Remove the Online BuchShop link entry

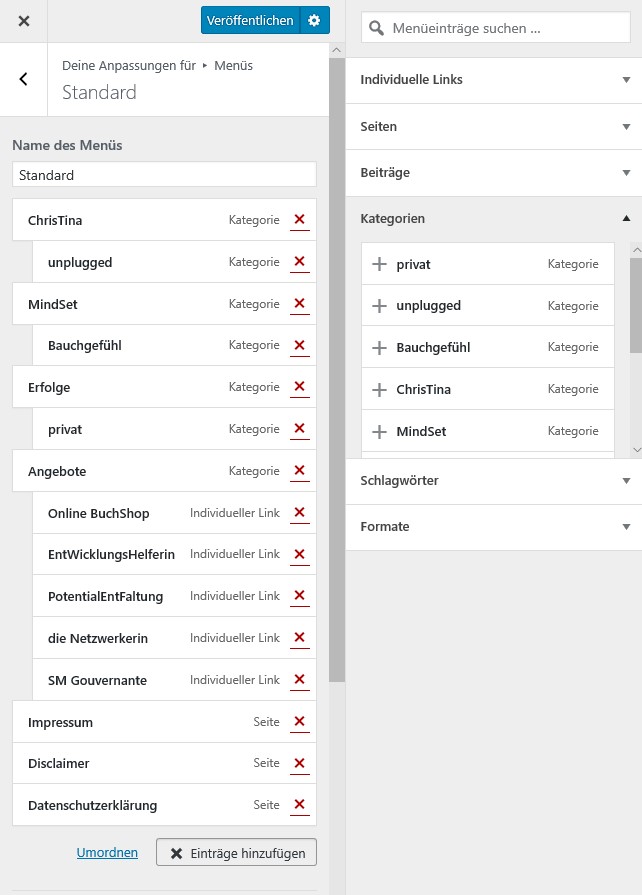pos(299,514)
